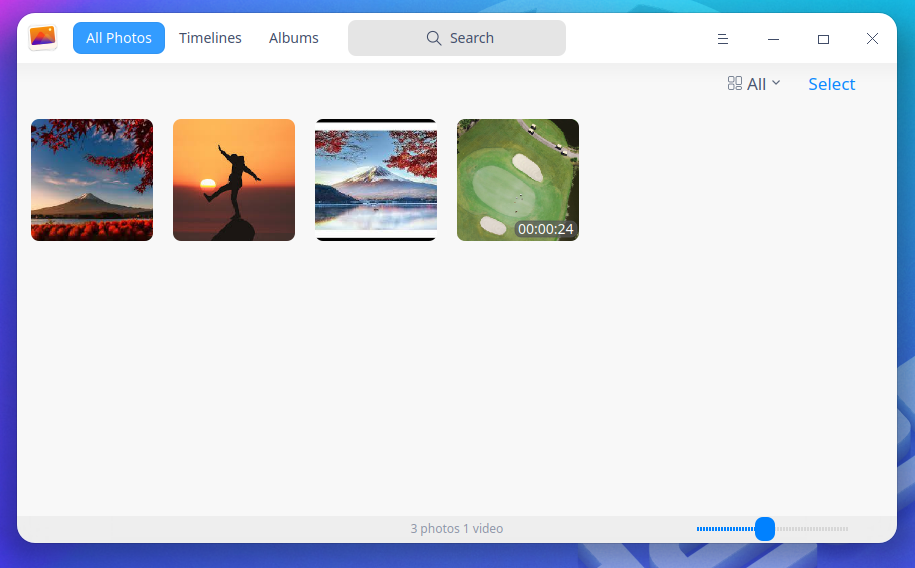Click the grid icon beside the All filter

tap(735, 84)
